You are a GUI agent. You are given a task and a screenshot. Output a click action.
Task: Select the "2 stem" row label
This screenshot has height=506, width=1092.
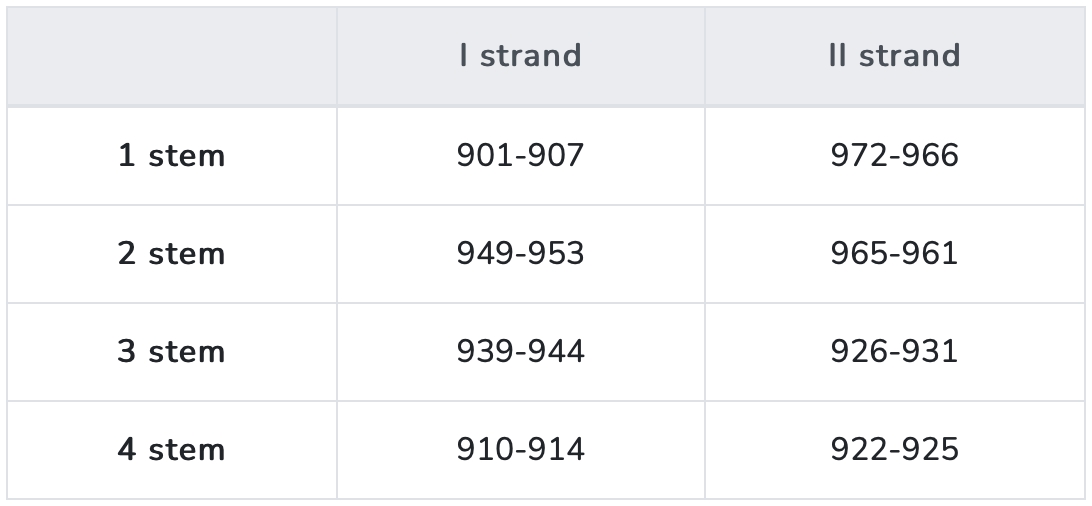pyautogui.click(x=172, y=254)
